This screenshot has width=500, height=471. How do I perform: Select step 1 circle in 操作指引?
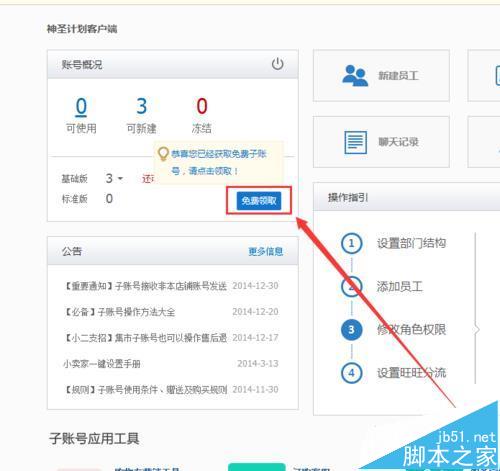(351, 243)
